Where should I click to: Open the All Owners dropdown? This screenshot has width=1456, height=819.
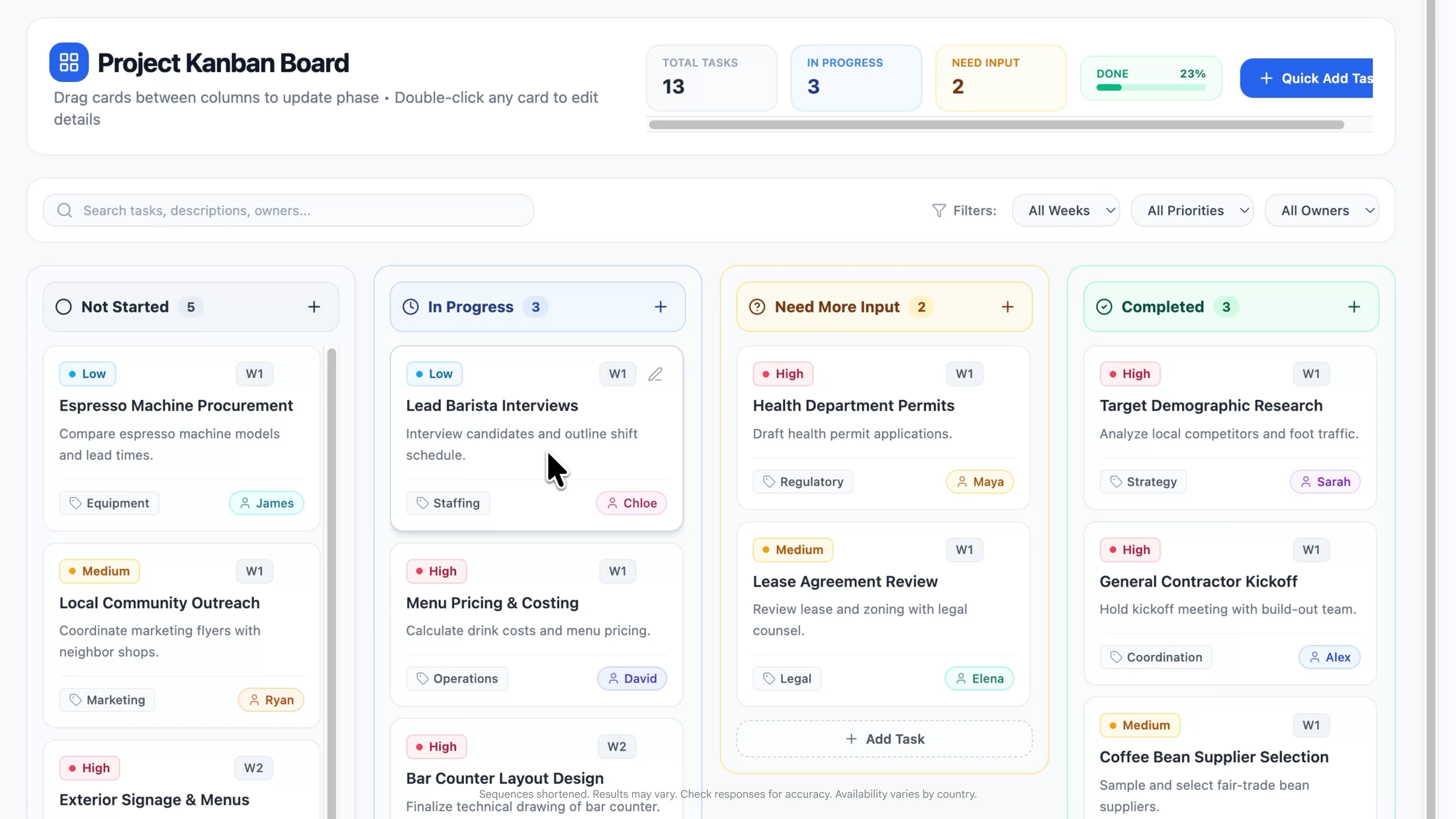1322,211
